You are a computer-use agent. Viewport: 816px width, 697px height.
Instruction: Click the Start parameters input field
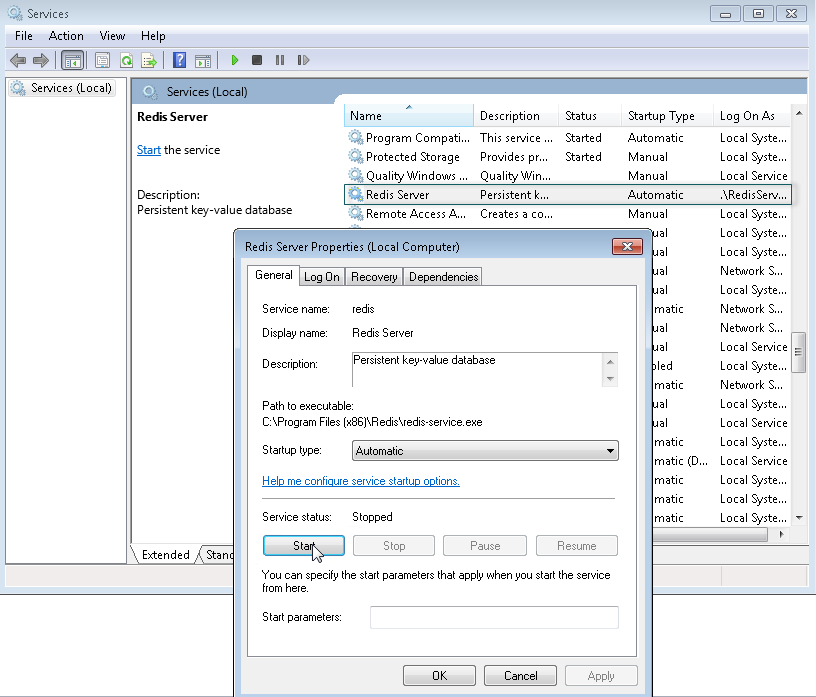[494, 617]
